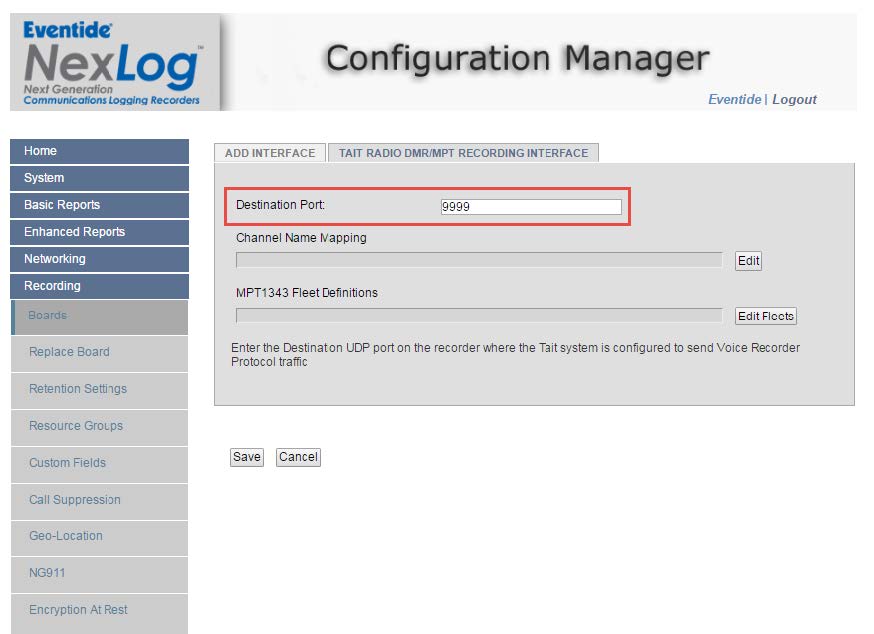The image size is (874, 634).
Task: Click the Eventide NexLog logo
Action: tap(112, 61)
